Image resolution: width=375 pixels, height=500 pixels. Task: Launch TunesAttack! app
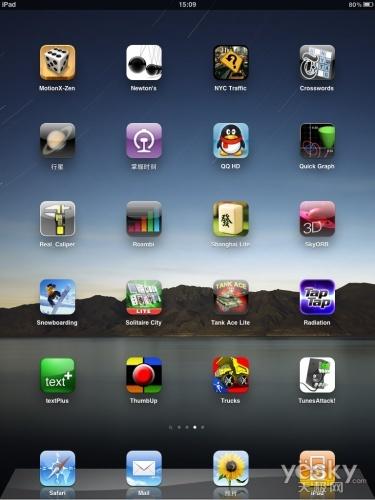[317, 375]
